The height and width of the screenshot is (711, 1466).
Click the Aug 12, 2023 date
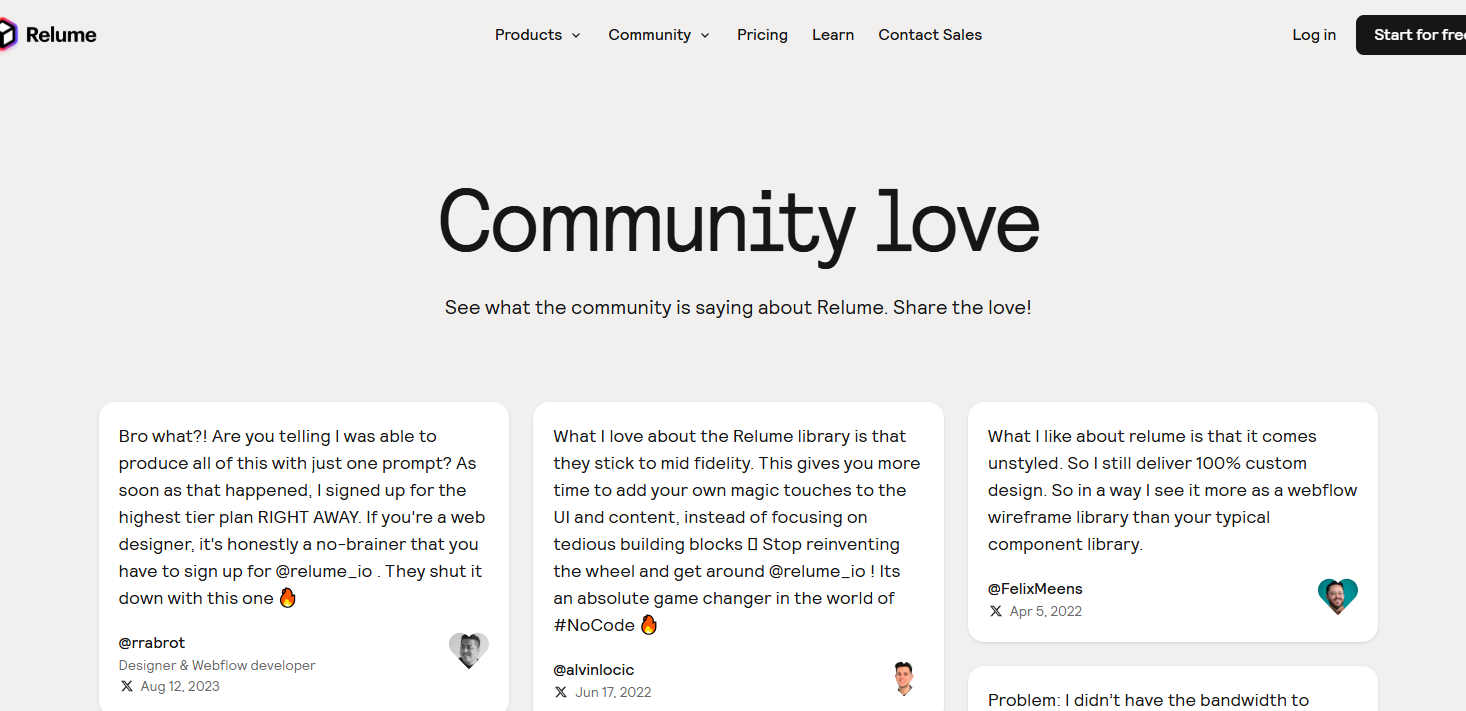click(180, 686)
